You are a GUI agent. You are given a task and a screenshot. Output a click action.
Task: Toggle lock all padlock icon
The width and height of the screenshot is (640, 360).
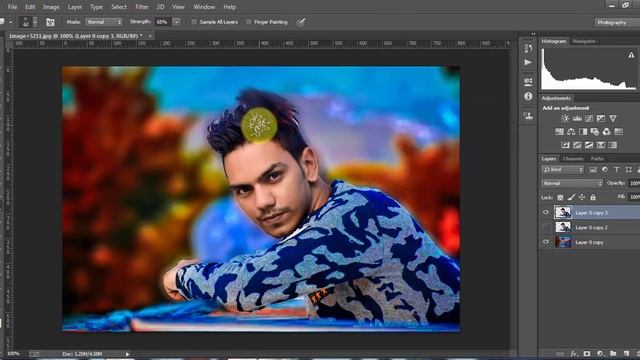(593, 198)
